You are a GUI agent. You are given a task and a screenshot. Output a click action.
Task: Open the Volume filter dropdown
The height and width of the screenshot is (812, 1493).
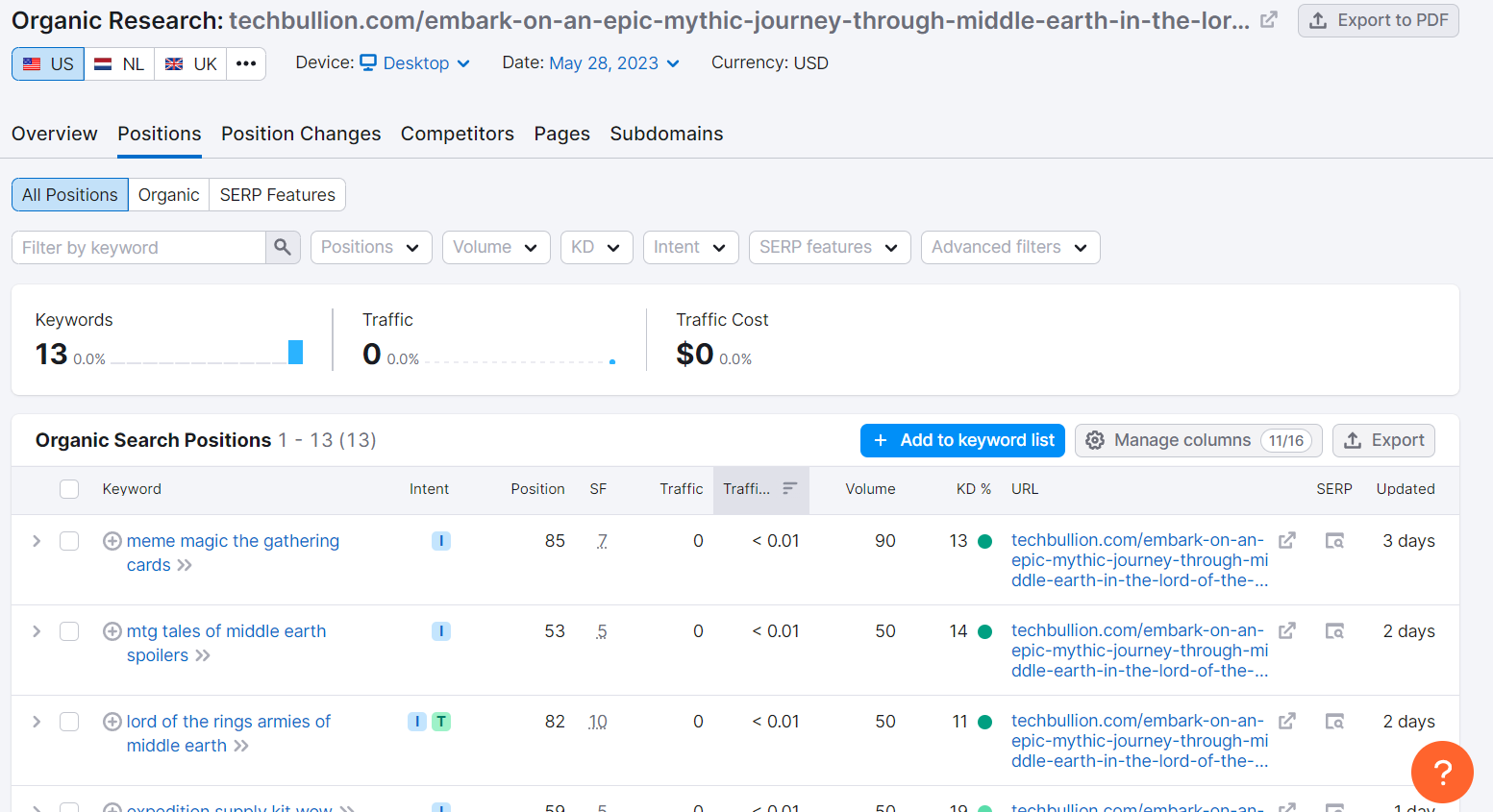pos(496,247)
